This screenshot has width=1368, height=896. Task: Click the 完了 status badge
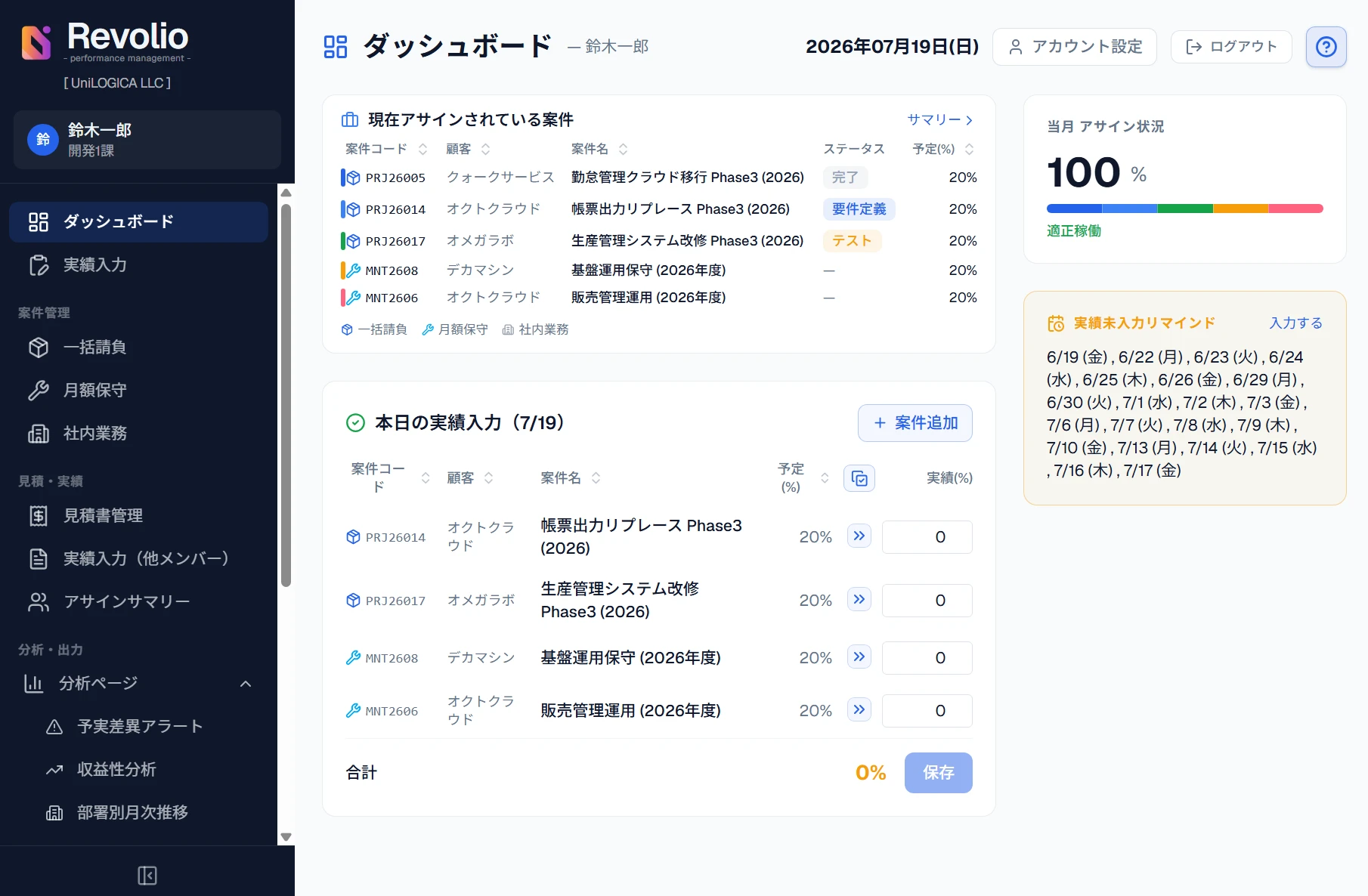click(845, 178)
